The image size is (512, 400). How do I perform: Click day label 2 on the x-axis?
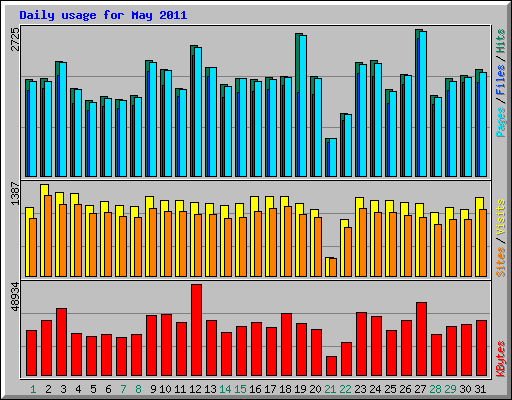pos(48,389)
